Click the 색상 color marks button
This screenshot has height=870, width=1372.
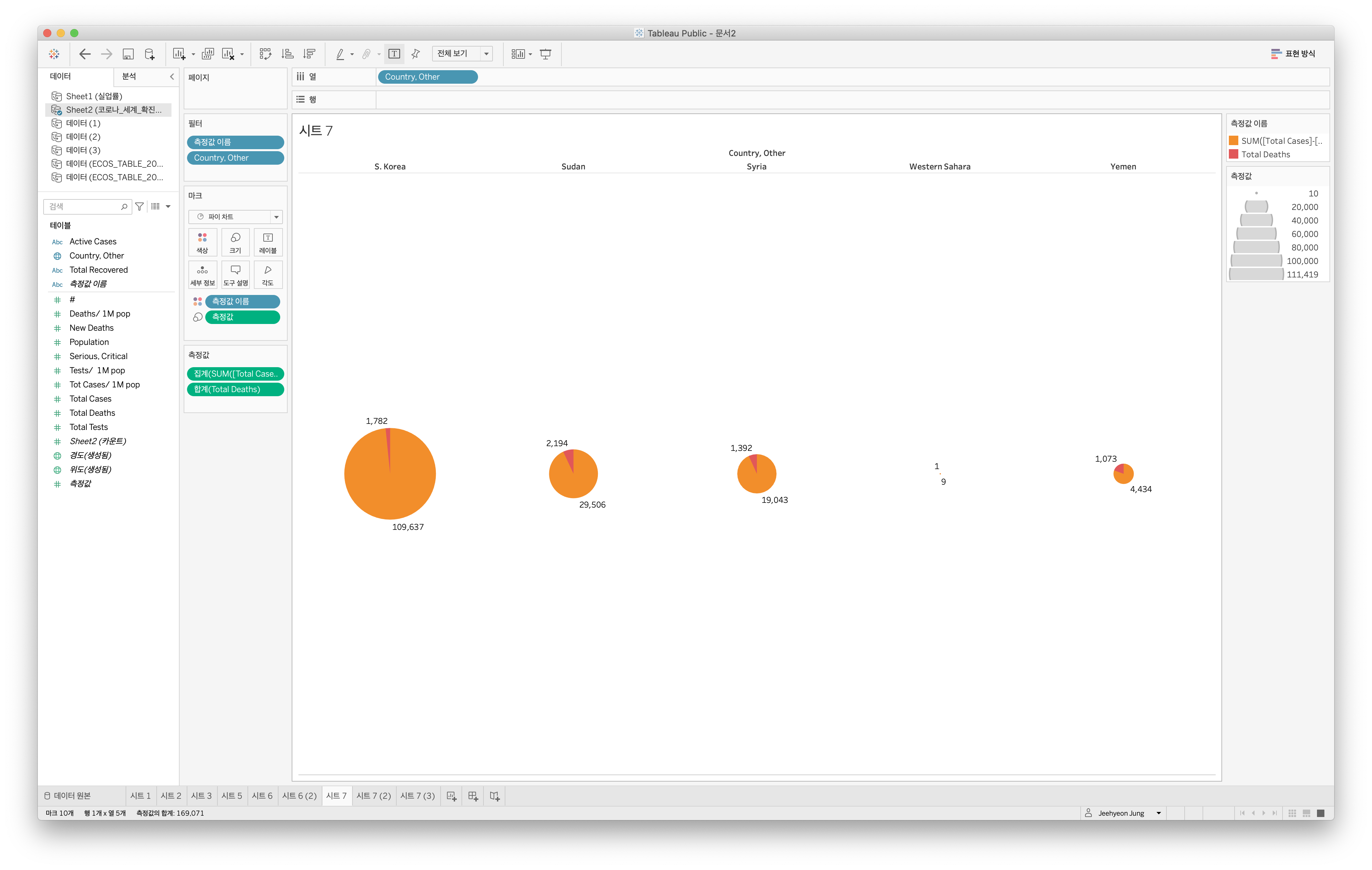[x=202, y=243]
